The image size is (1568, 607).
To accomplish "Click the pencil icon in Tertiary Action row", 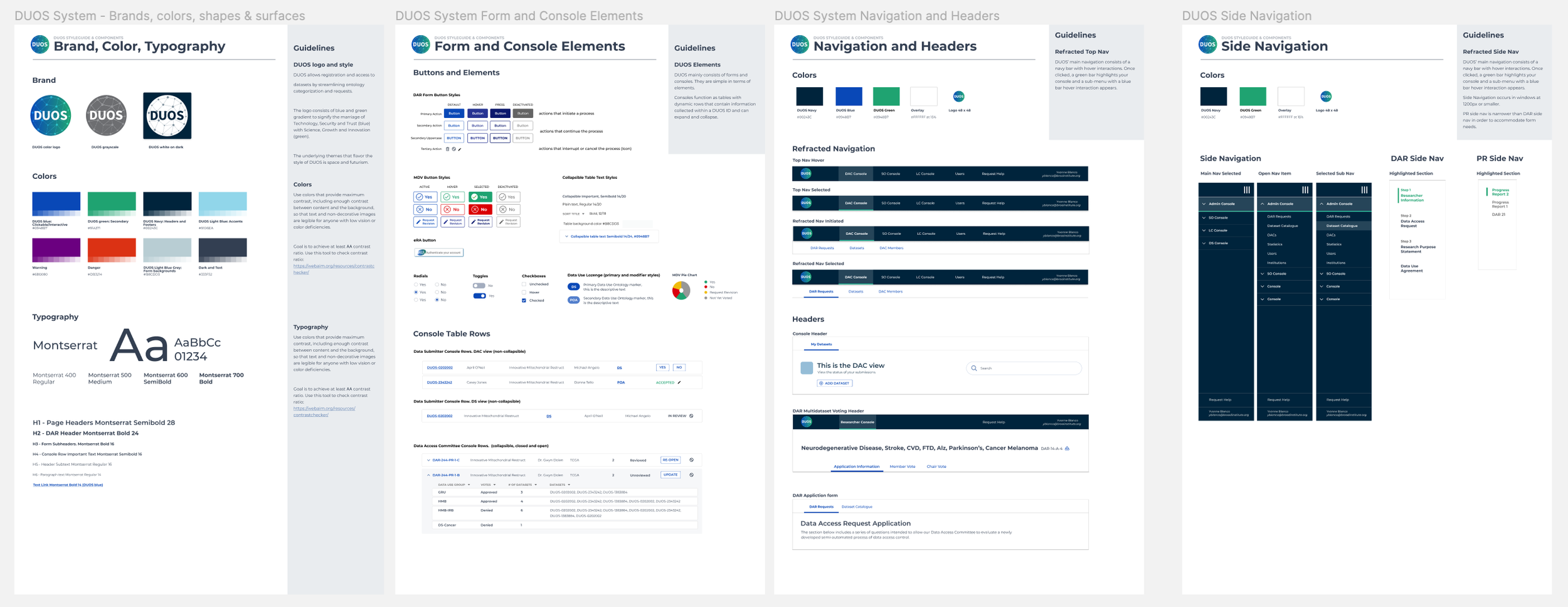I will click(x=460, y=149).
